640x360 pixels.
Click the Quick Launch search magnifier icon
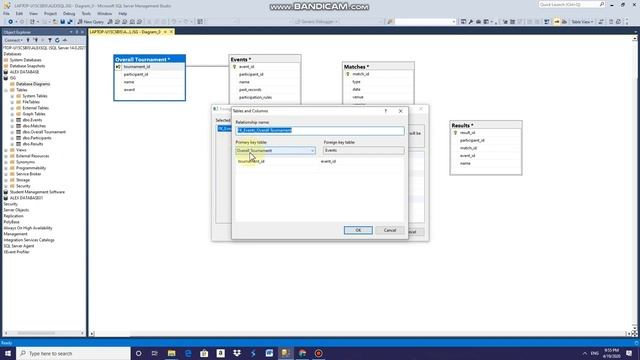pos(602,4)
